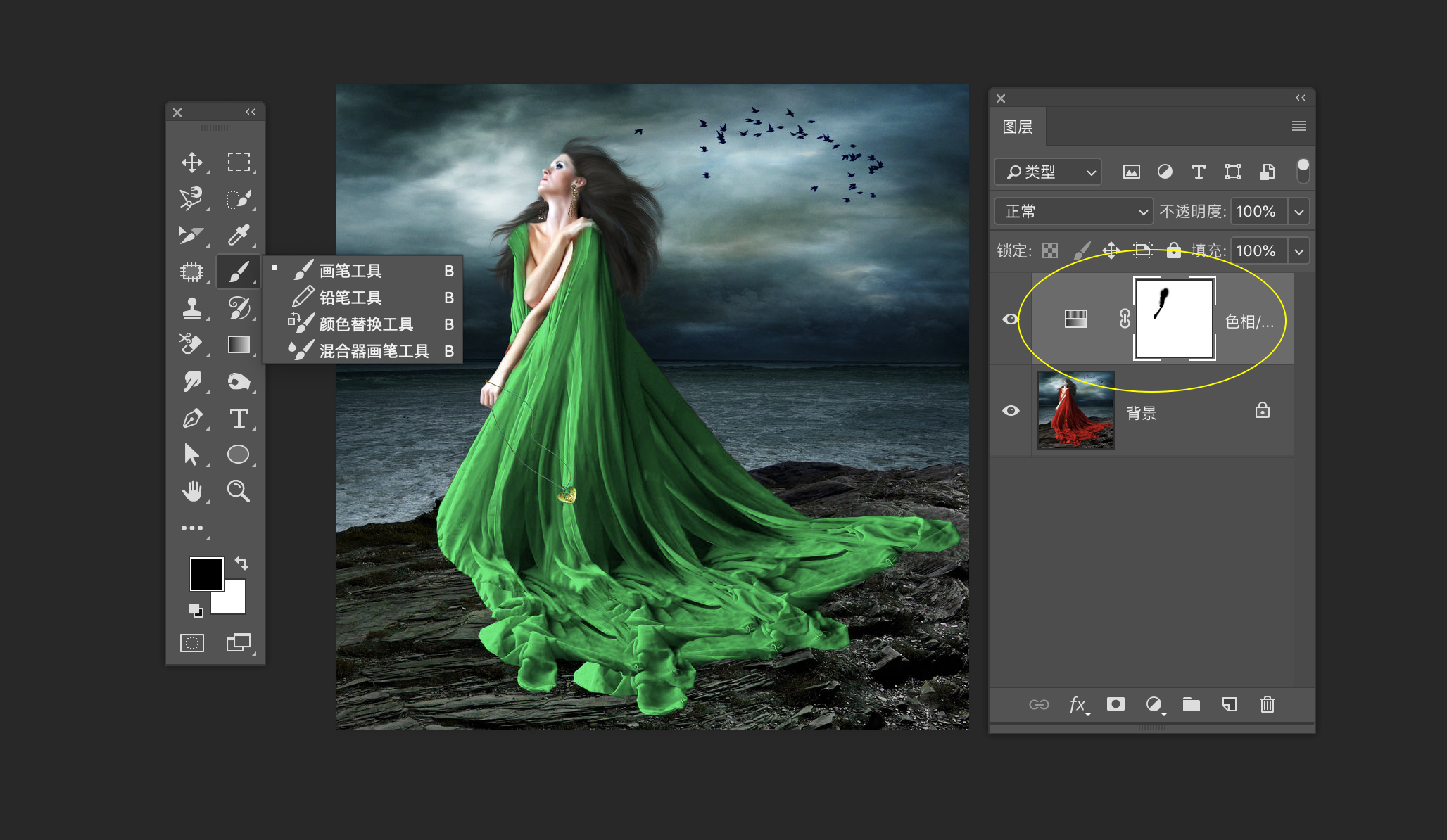Select the Eyedropper tool
This screenshot has width=1447, height=840.
(x=239, y=235)
